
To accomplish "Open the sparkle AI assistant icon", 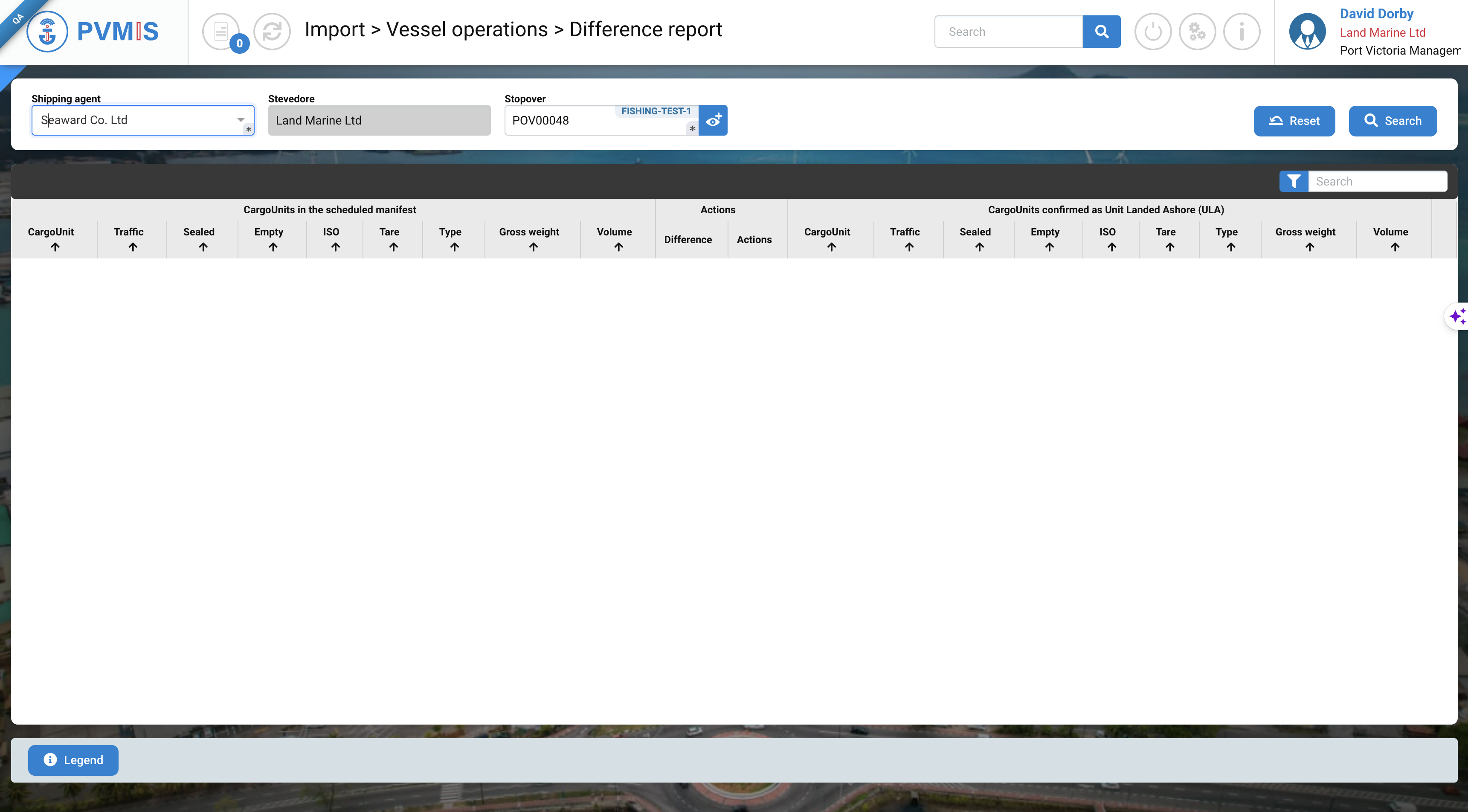I will (x=1458, y=316).
